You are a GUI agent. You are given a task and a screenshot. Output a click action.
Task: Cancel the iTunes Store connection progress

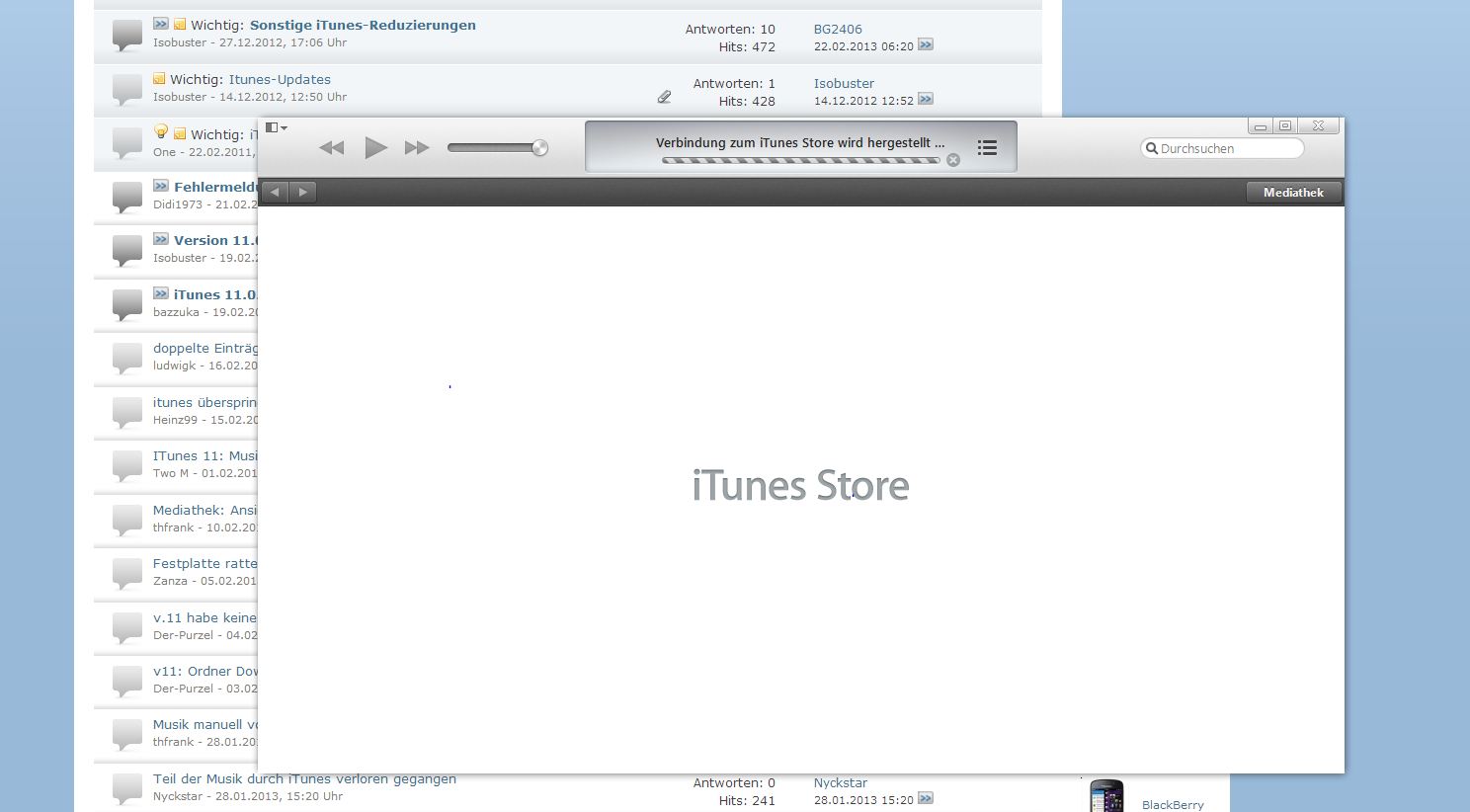(953, 160)
